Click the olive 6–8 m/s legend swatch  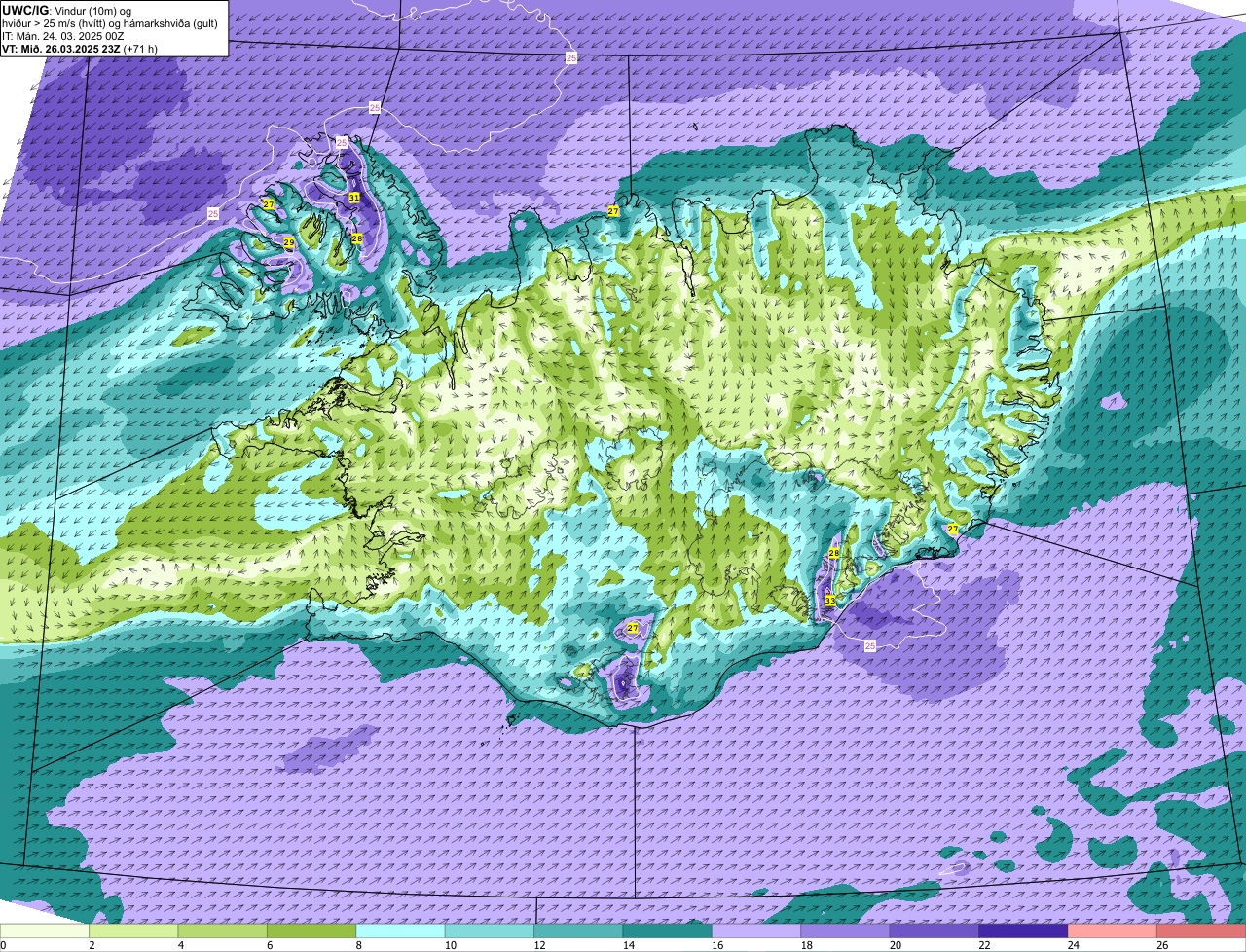click(x=311, y=931)
